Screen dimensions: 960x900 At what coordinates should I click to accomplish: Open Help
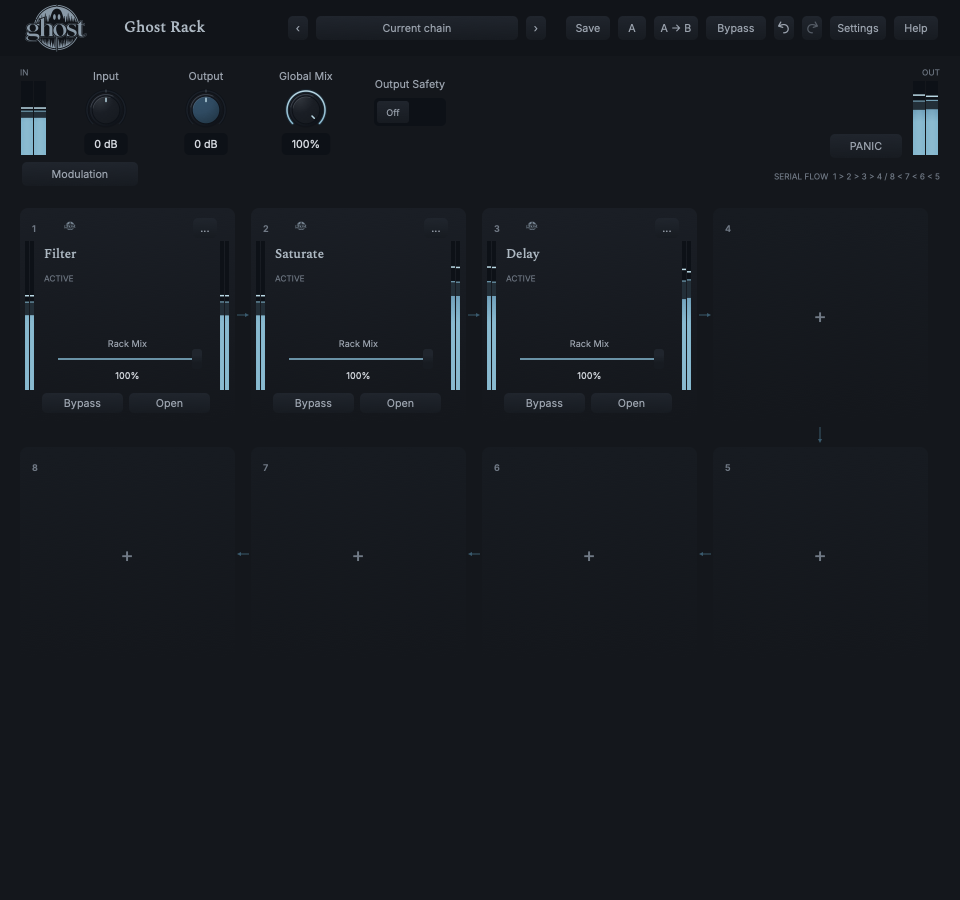pyautogui.click(x=915, y=28)
